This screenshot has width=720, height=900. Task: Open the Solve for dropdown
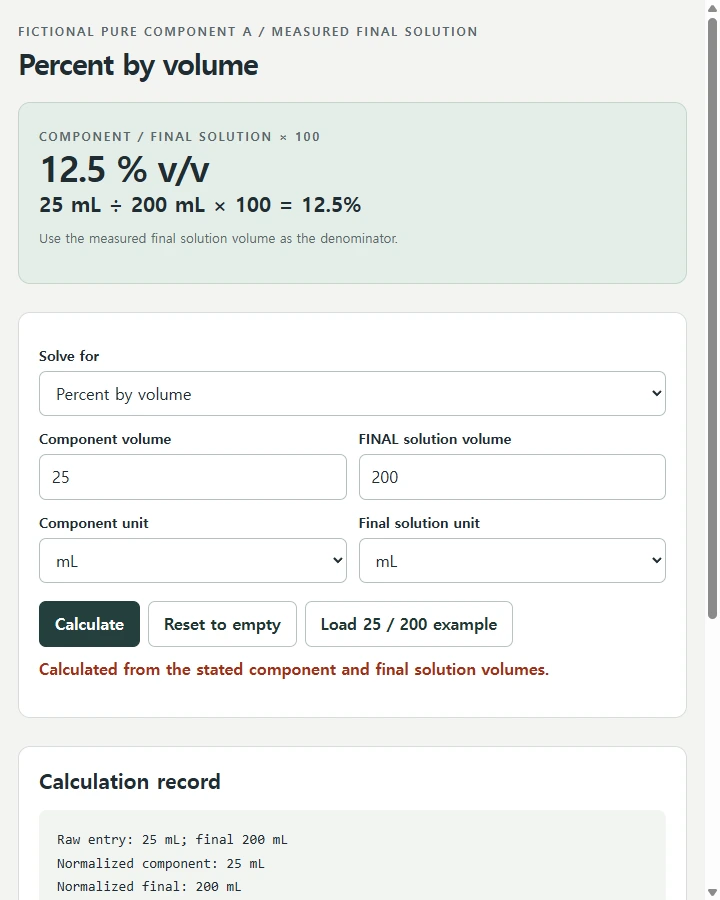[352, 394]
